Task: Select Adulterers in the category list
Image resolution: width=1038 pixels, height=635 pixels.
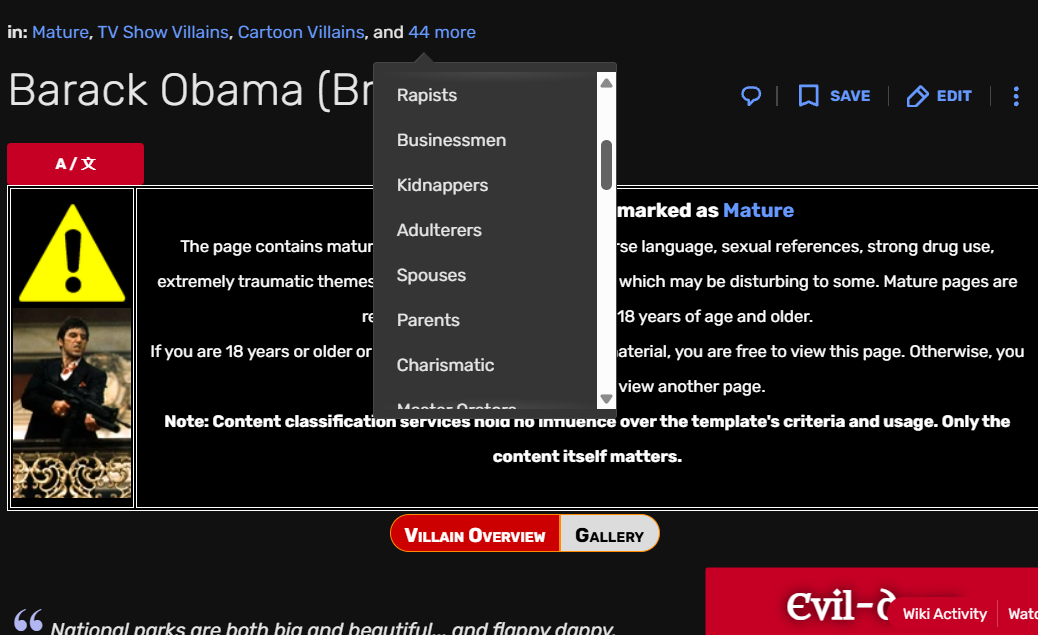Action: pos(439,230)
